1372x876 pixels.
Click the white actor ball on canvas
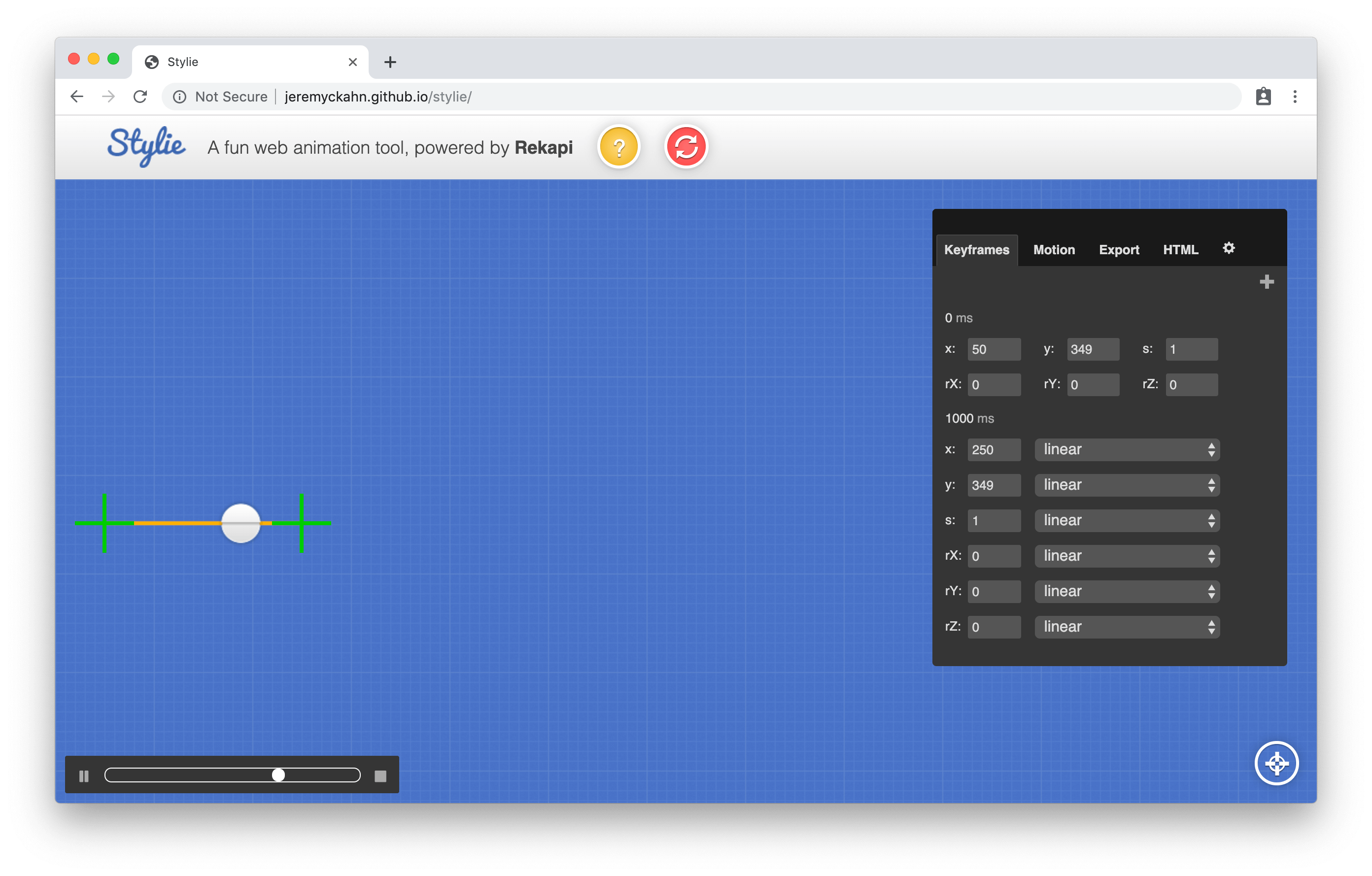(240, 523)
